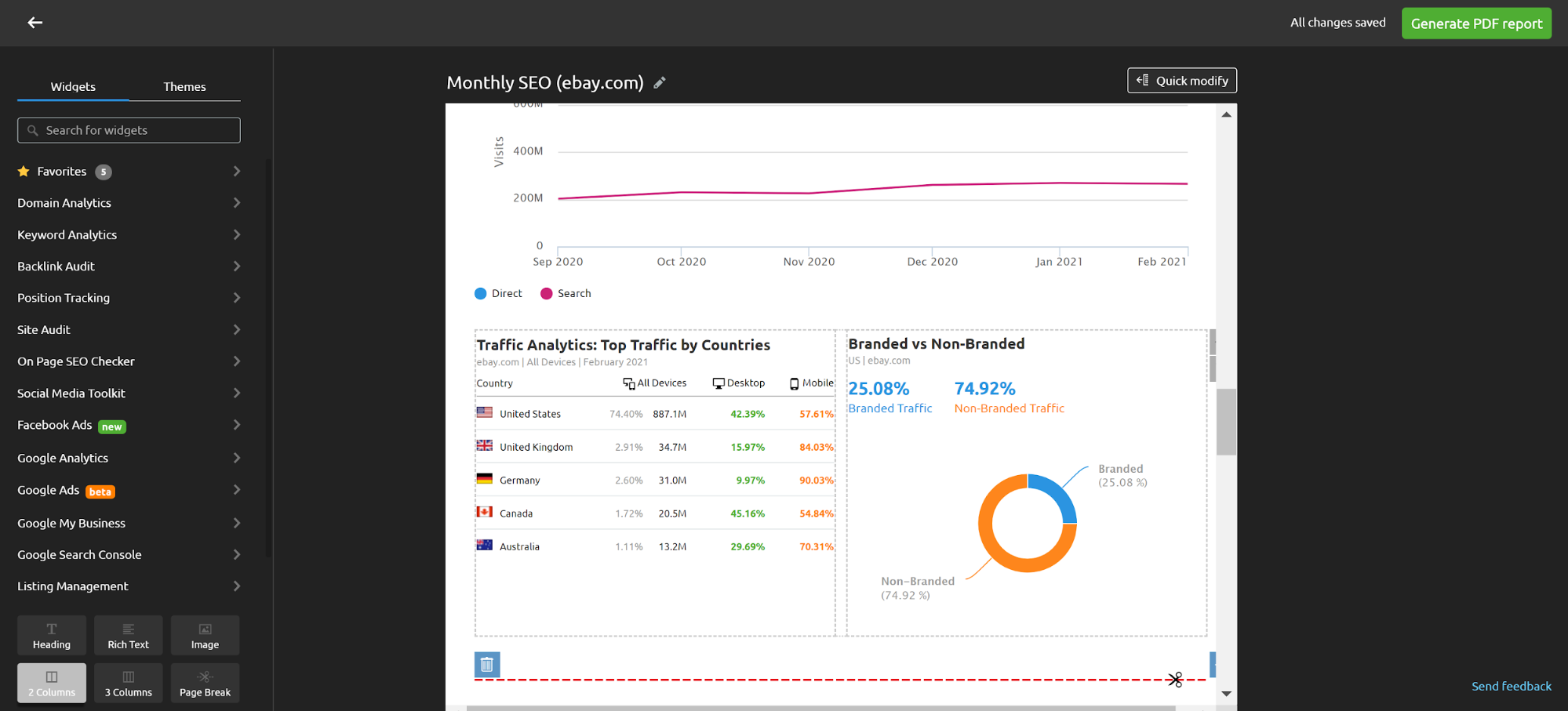This screenshot has height=711, width=1568.
Task: Click the Search for widgets field
Action: coord(128,129)
